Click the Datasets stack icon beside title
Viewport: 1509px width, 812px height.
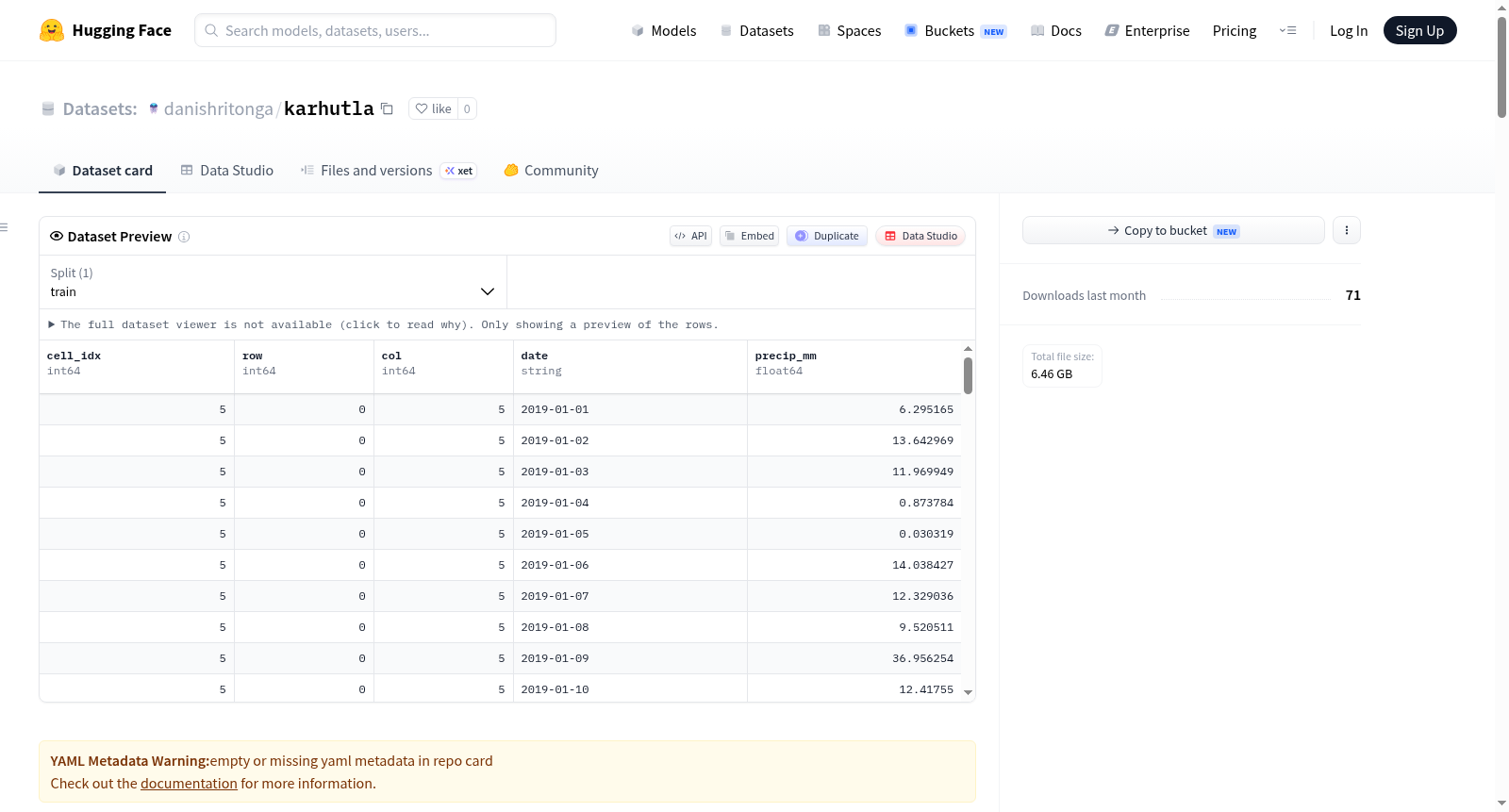click(x=48, y=109)
